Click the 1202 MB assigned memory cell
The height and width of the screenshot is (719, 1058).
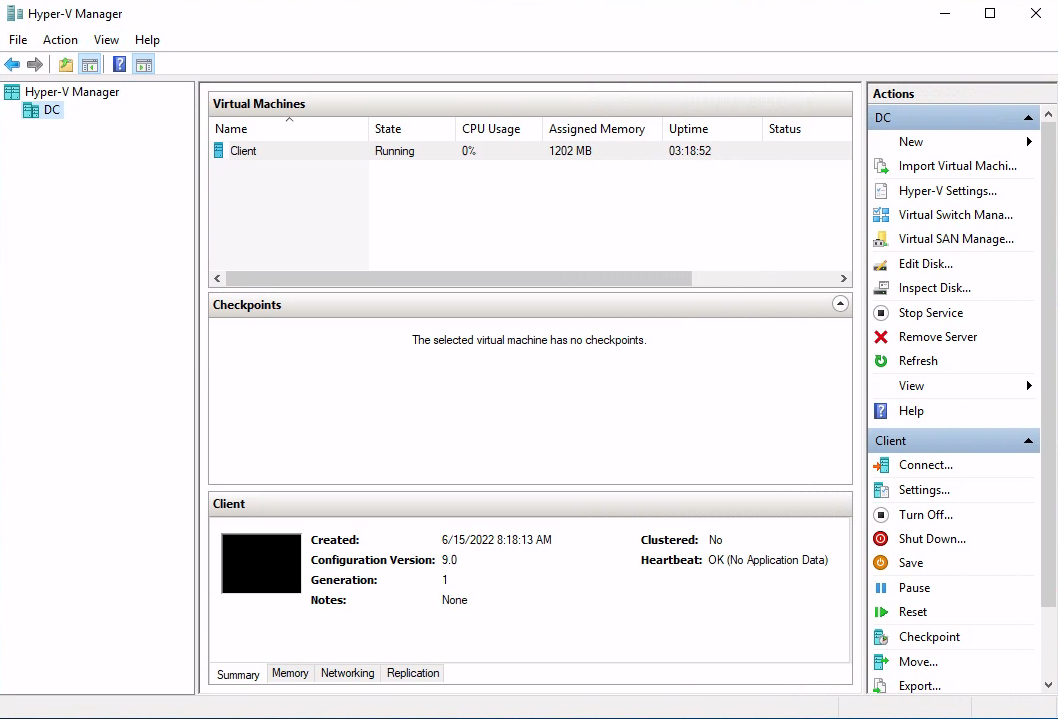click(570, 151)
